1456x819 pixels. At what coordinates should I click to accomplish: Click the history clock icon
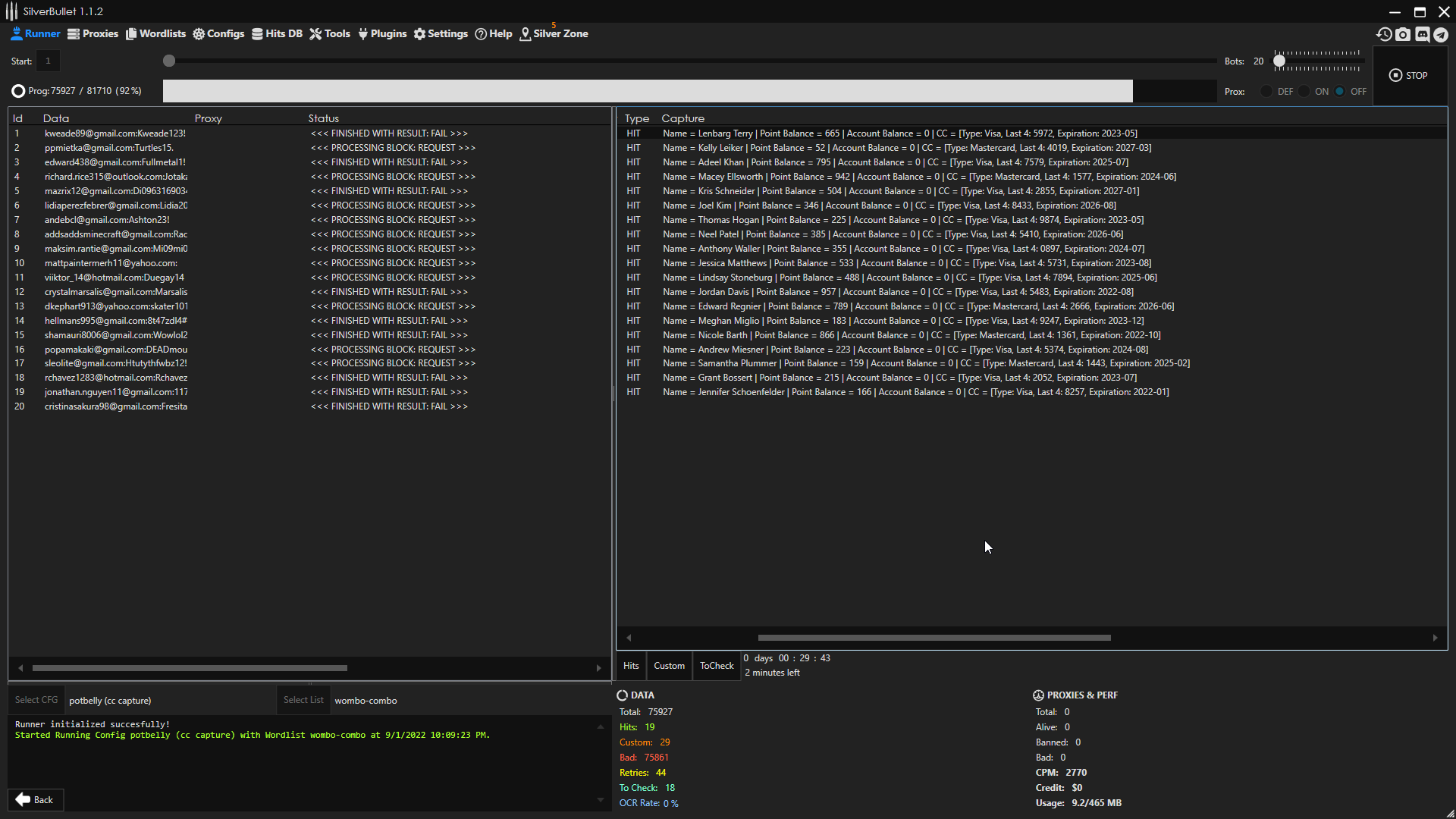click(x=1384, y=34)
